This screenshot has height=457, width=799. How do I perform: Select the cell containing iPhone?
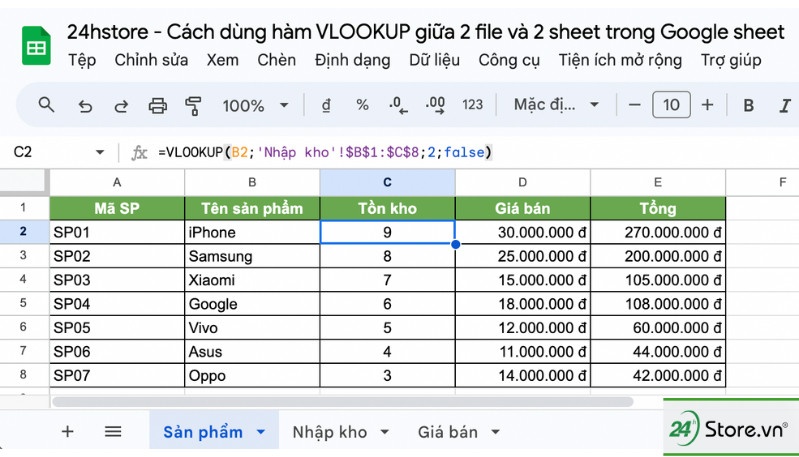pyautogui.click(x=252, y=232)
